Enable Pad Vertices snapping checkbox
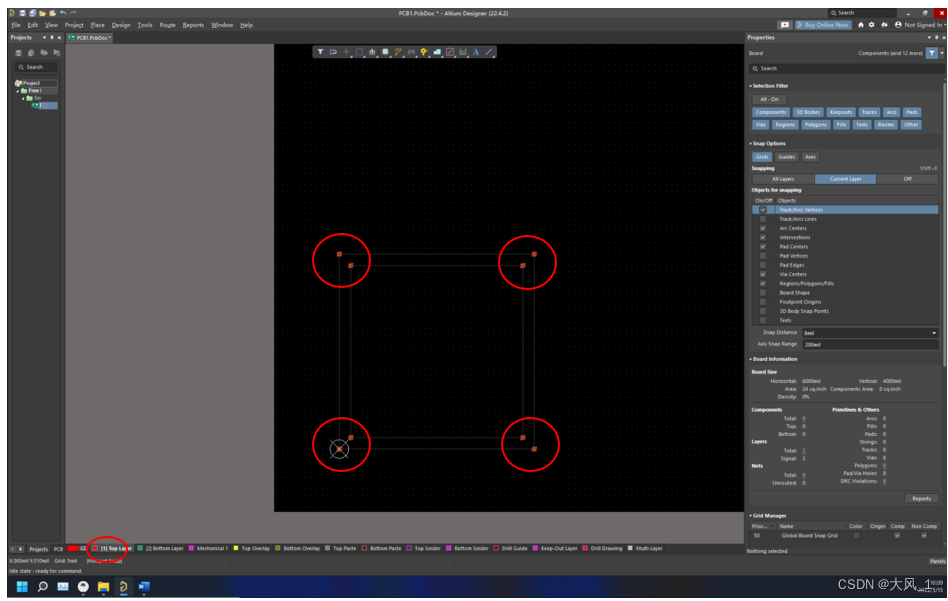The image size is (948, 601). [x=762, y=256]
